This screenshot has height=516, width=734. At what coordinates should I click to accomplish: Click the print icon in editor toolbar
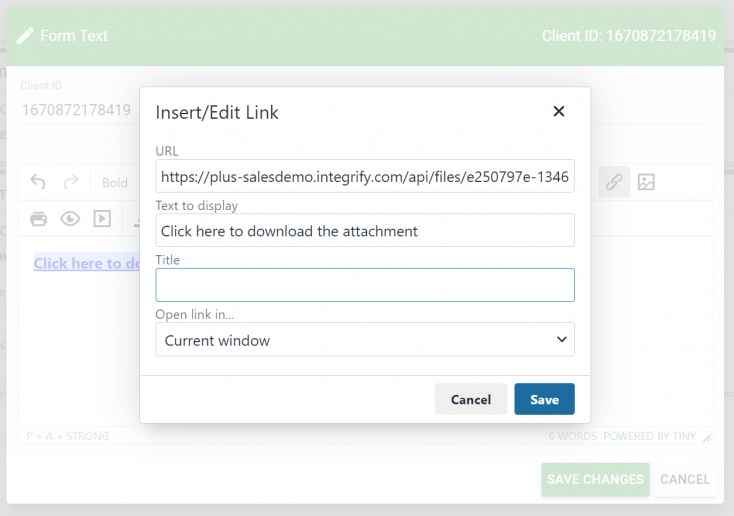pyautogui.click(x=38, y=219)
